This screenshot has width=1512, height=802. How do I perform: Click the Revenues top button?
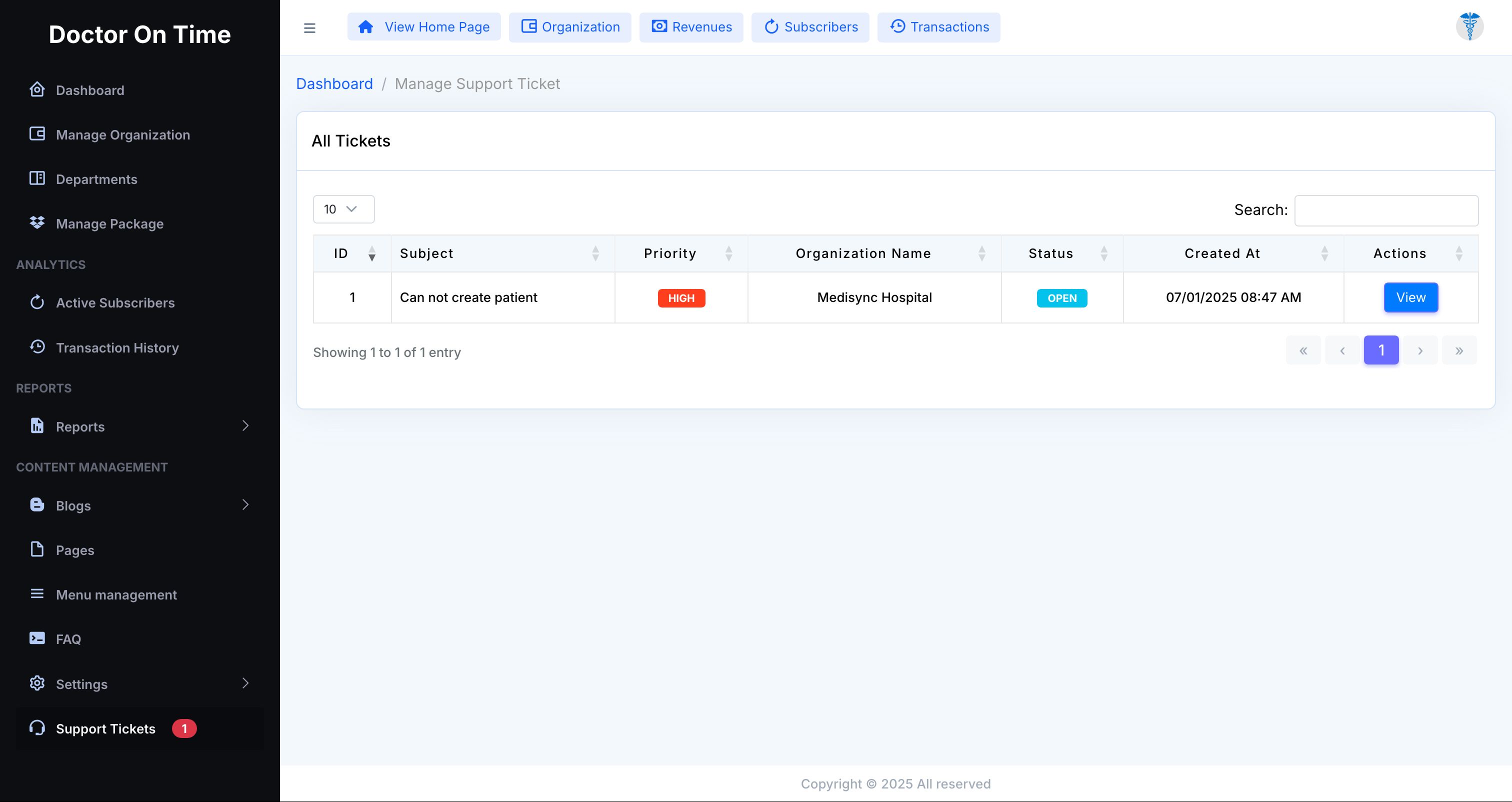pyautogui.click(x=691, y=27)
